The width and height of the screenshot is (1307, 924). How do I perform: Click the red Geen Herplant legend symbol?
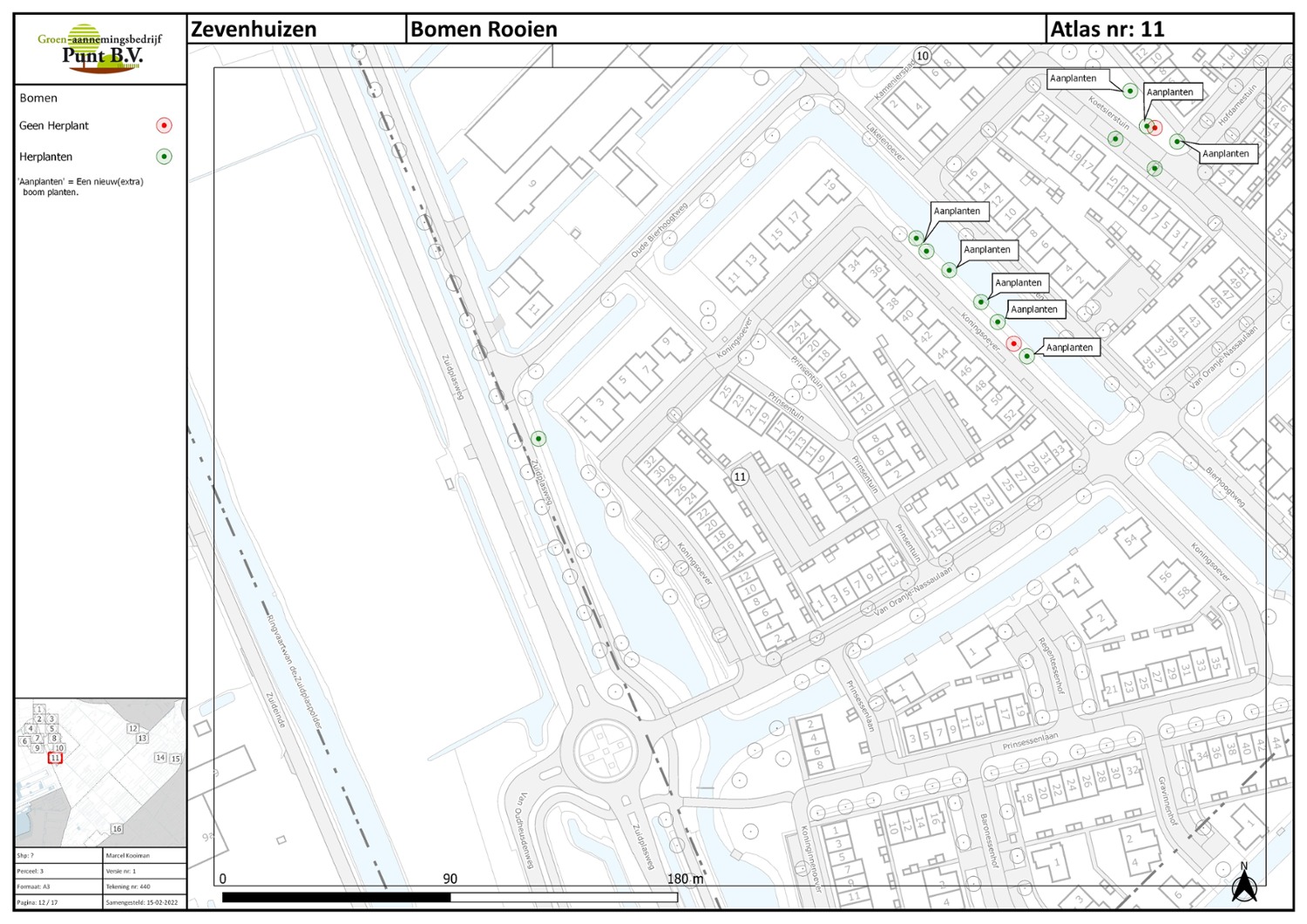click(164, 125)
